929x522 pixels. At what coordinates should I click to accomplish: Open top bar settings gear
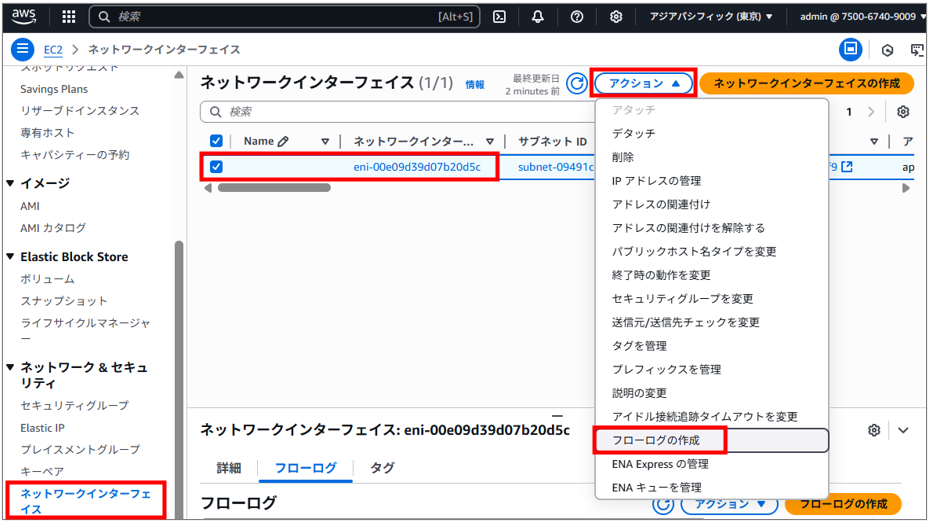616,17
